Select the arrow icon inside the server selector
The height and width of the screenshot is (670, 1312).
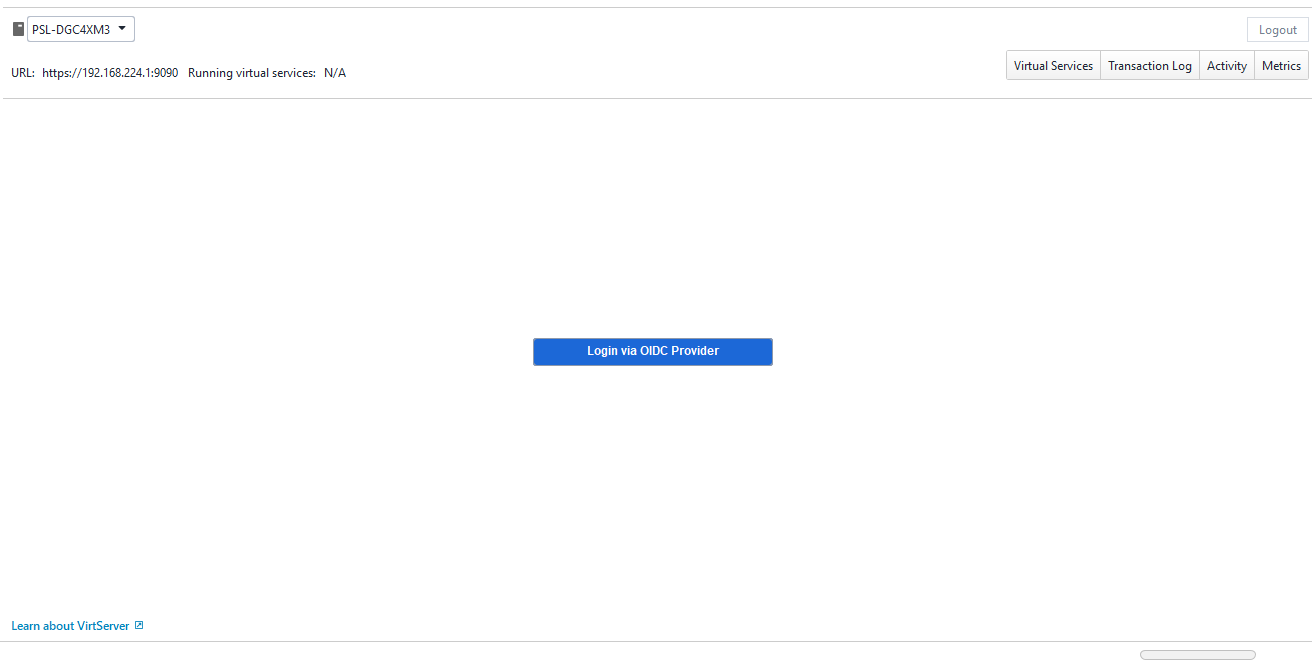pyautogui.click(x=121, y=28)
